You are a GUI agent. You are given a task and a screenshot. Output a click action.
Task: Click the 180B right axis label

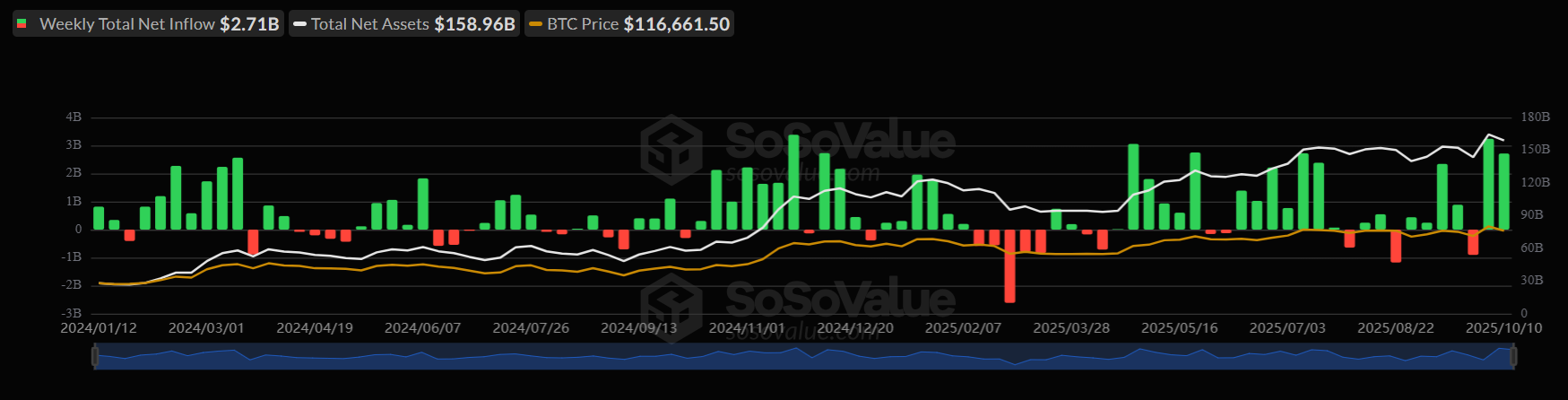click(1535, 117)
